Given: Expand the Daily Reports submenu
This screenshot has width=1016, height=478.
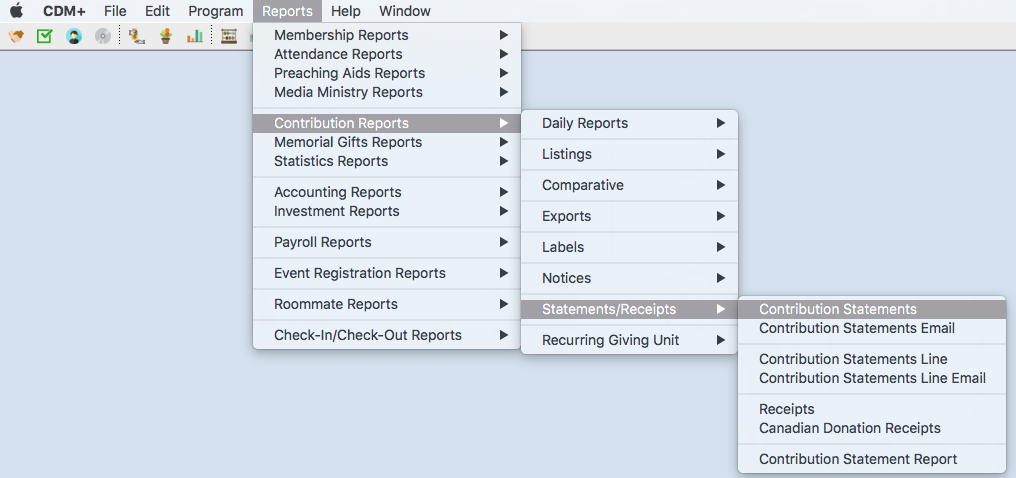Looking at the screenshot, I should (x=629, y=123).
